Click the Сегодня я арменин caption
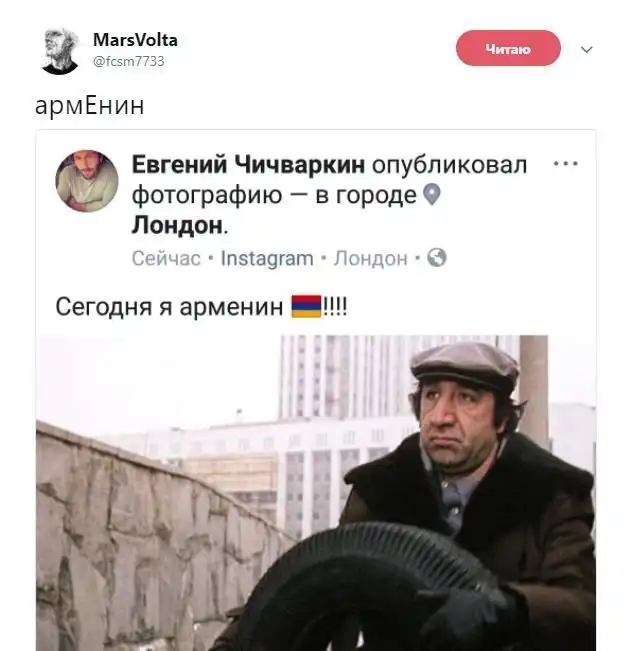 pos(169,307)
